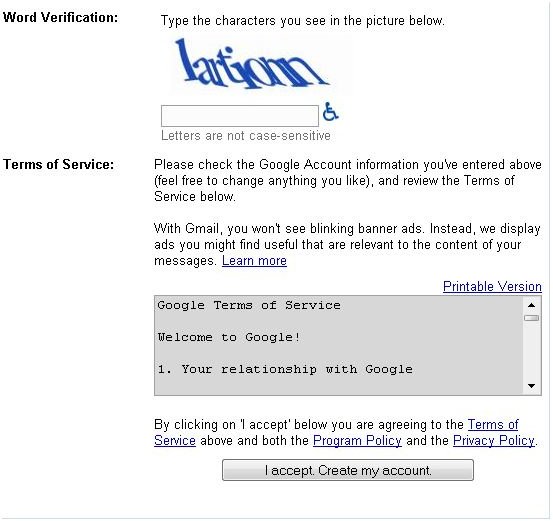553x521 pixels.
Task: Click the bold 'Terms of Service:' label
Action: 59,164
